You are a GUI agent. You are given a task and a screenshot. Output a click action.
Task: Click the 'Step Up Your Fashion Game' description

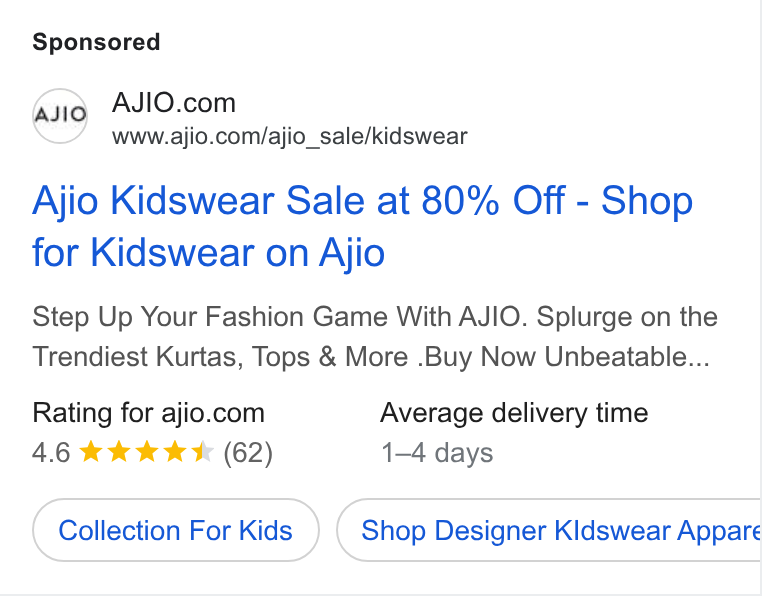tap(375, 336)
